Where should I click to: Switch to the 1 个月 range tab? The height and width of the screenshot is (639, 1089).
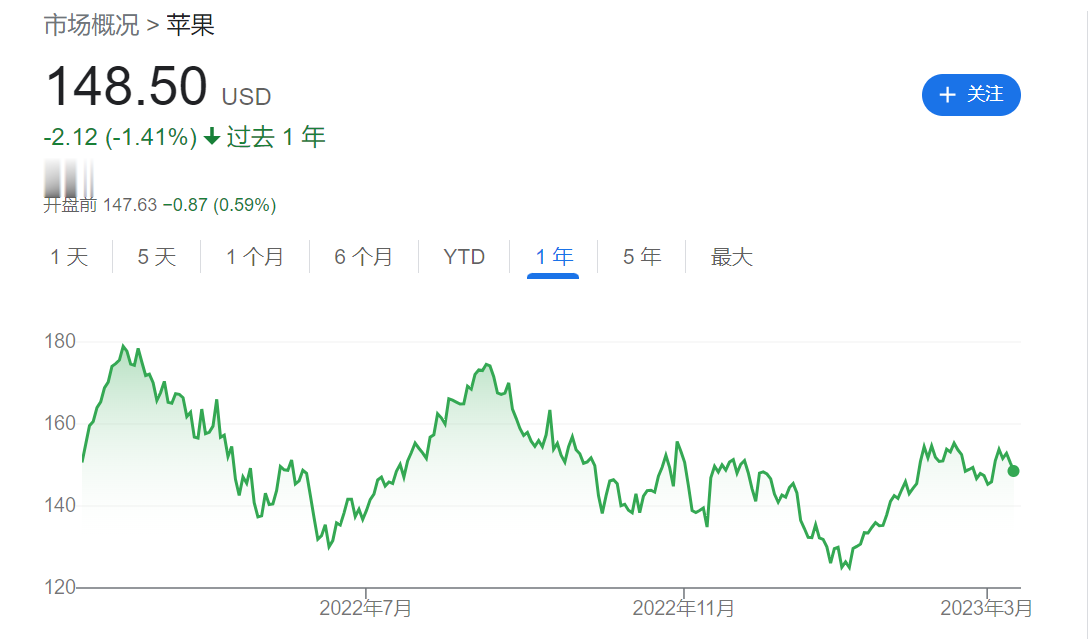[x=255, y=257]
